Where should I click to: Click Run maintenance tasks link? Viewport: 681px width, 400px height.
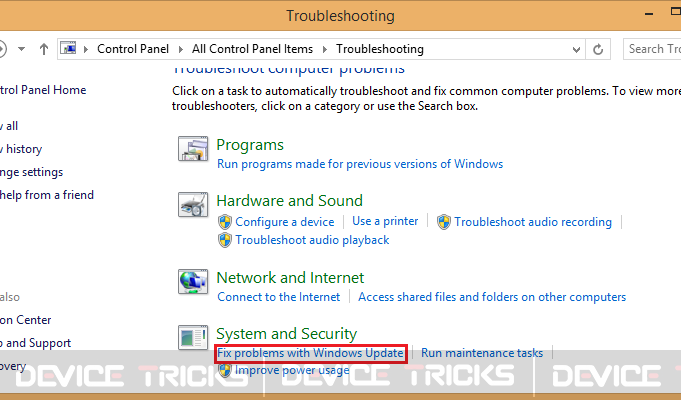[482, 353]
